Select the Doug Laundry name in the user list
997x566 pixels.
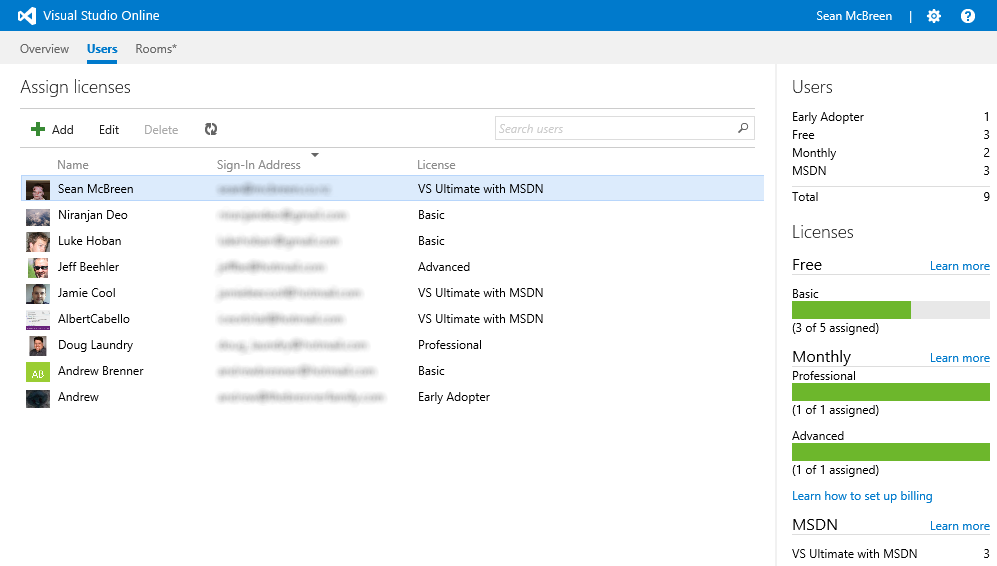pyautogui.click(x=95, y=345)
